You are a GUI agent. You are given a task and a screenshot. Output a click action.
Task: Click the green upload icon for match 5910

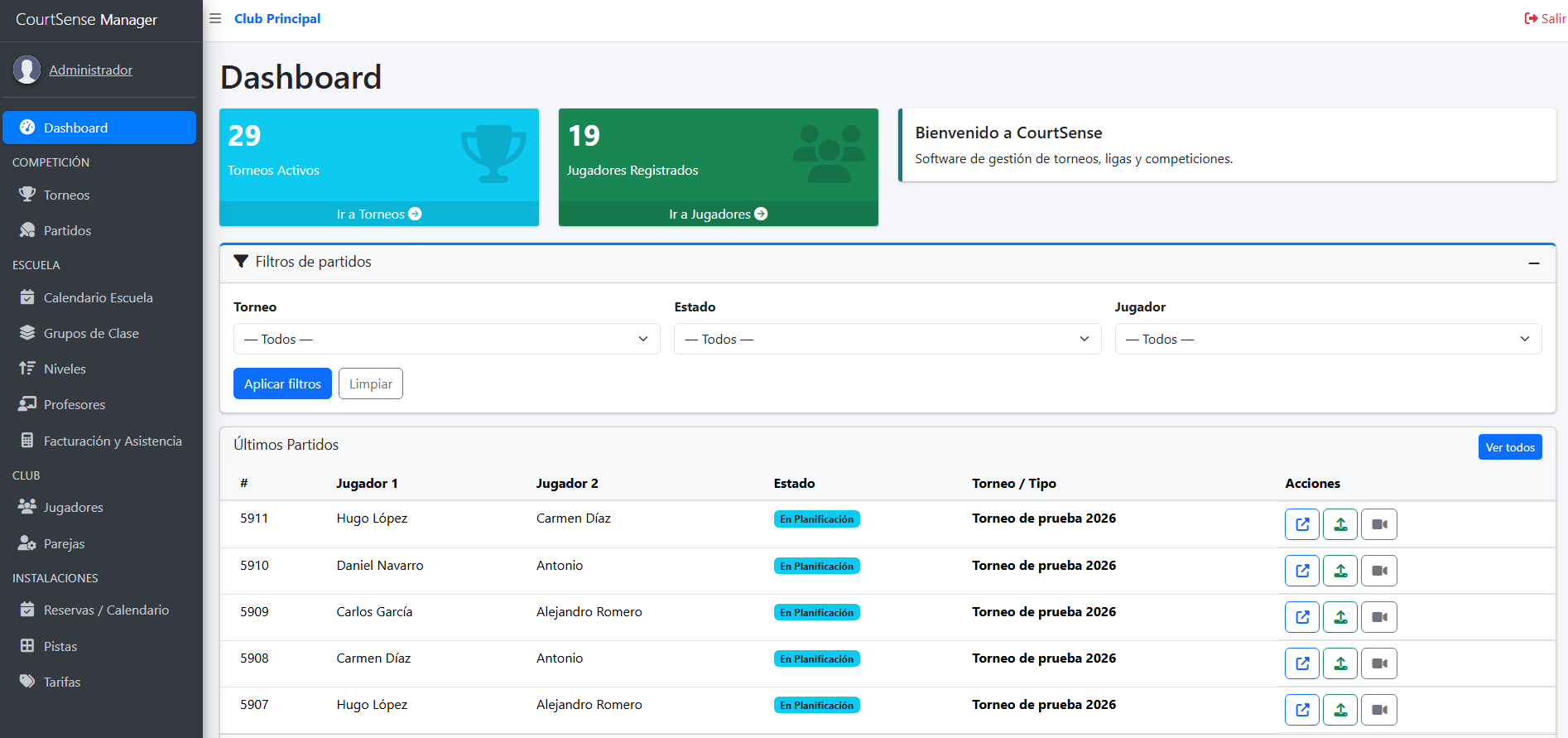coord(1340,571)
